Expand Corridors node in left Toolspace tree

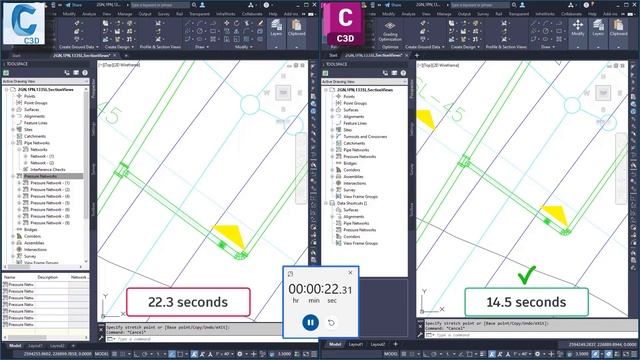pos(13,236)
